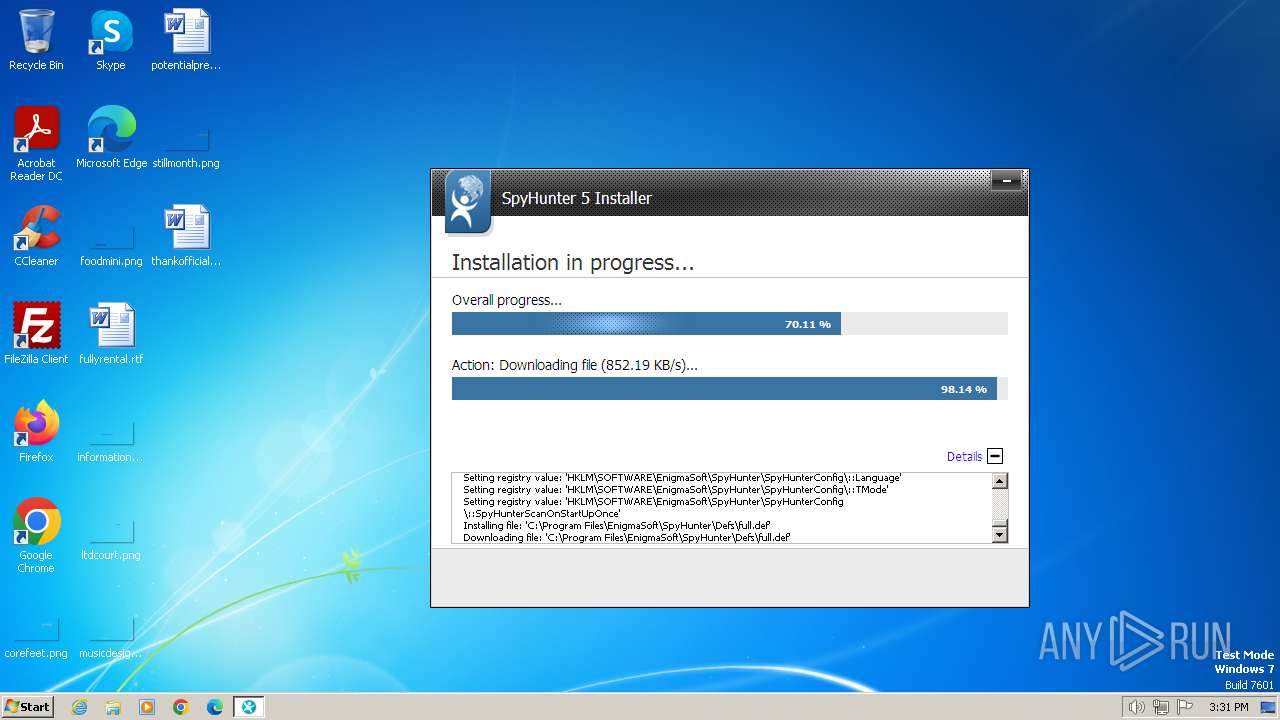Click the Overall progress bar
Viewport: 1280px width, 720px height.
tap(730, 324)
